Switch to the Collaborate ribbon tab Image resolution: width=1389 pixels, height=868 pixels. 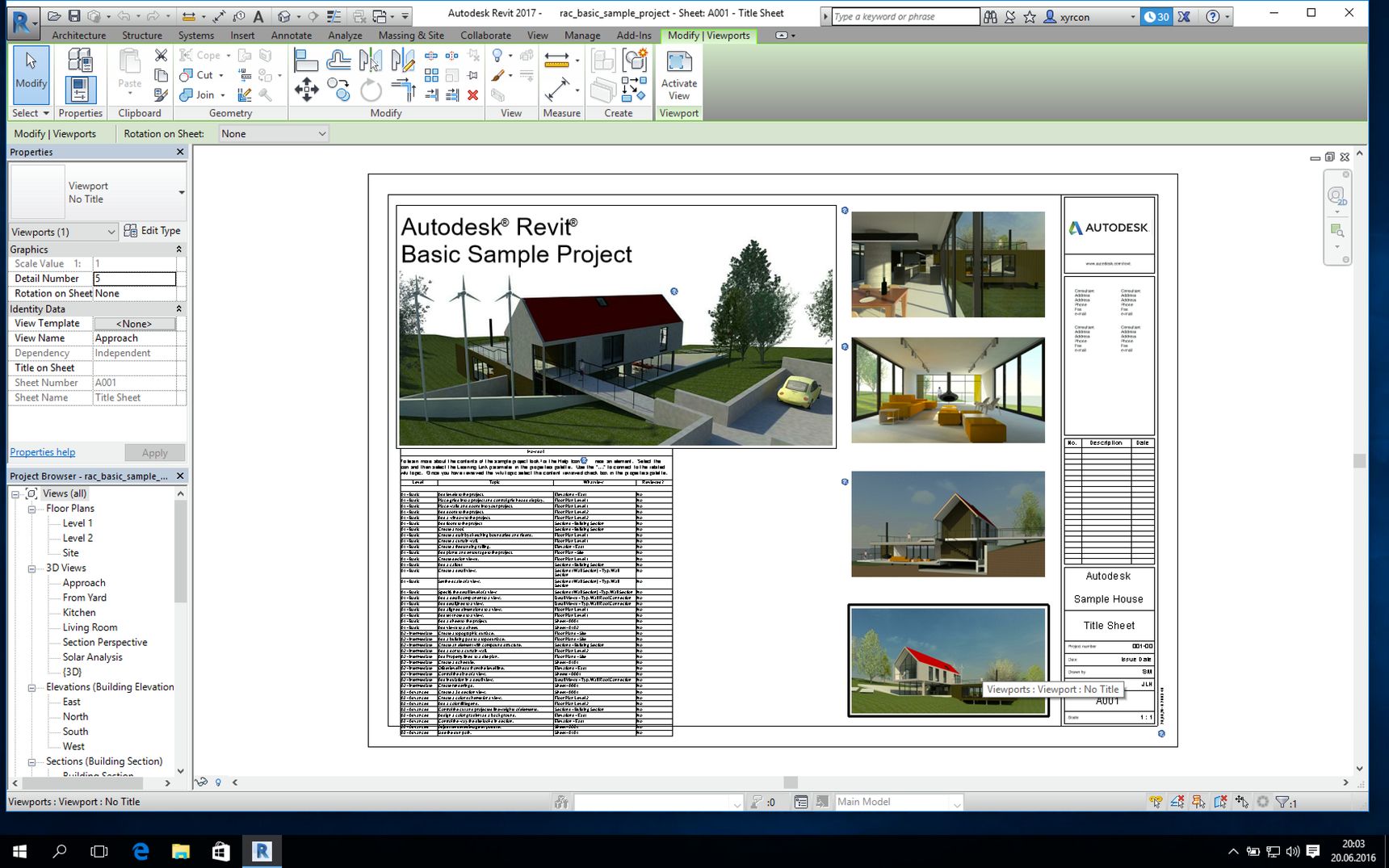tap(485, 36)
